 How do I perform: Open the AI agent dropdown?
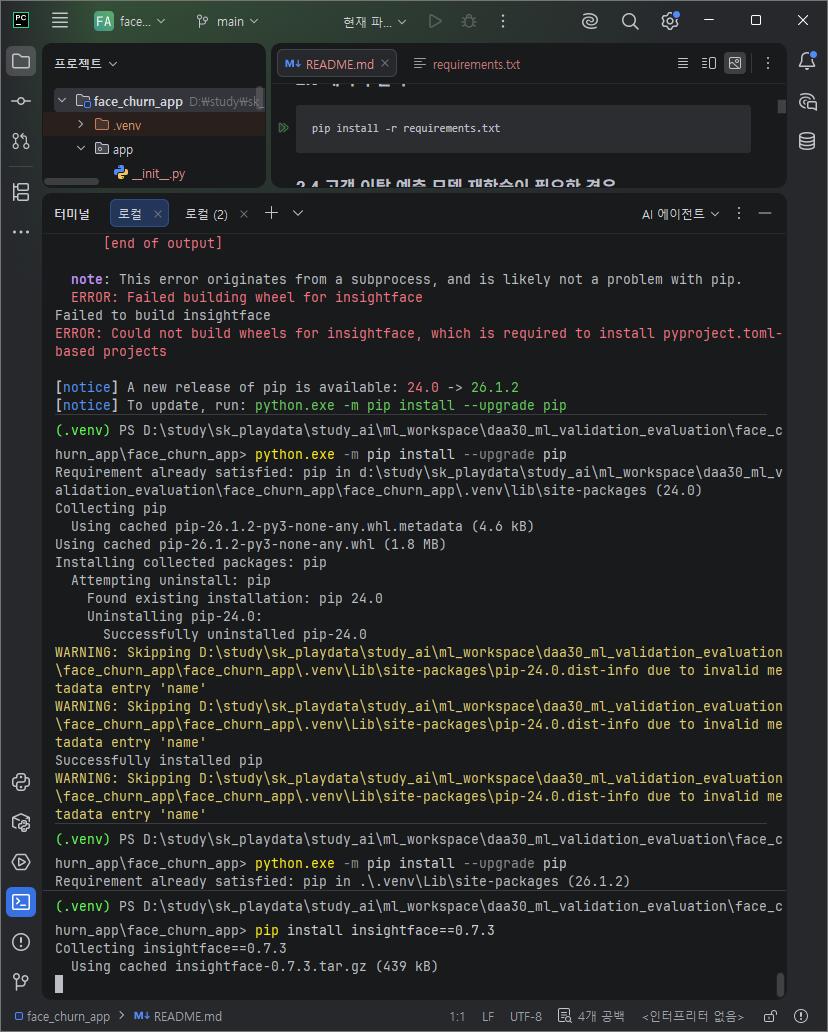click(681, 214)
